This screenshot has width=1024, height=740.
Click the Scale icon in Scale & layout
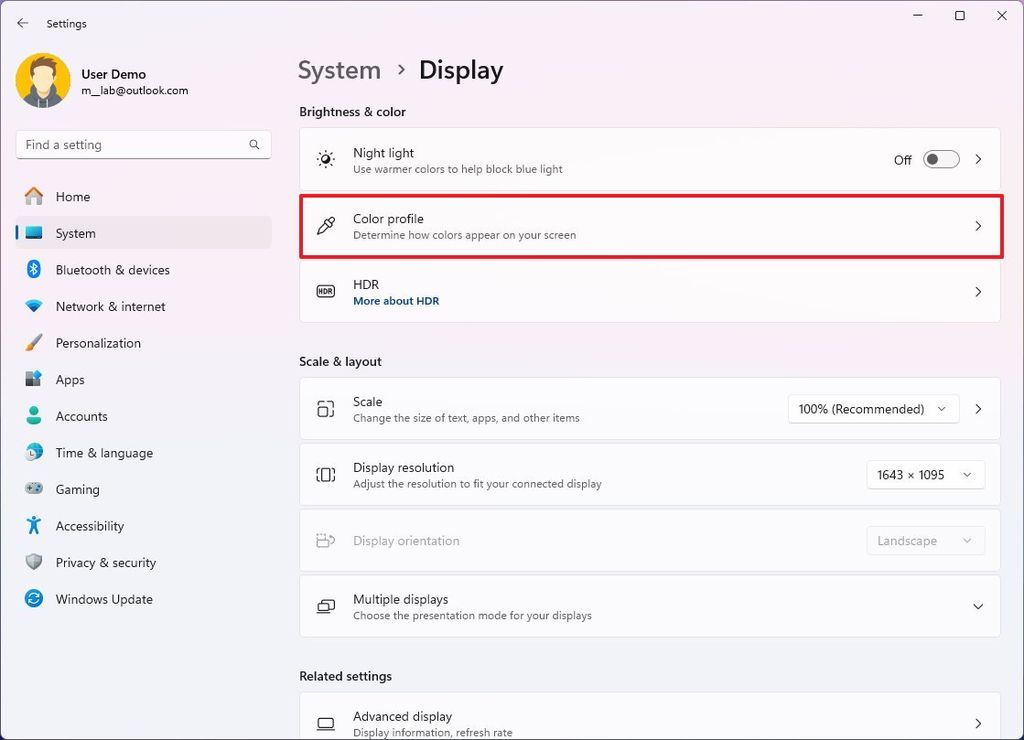pyautogui.click(x=324, y=409)
